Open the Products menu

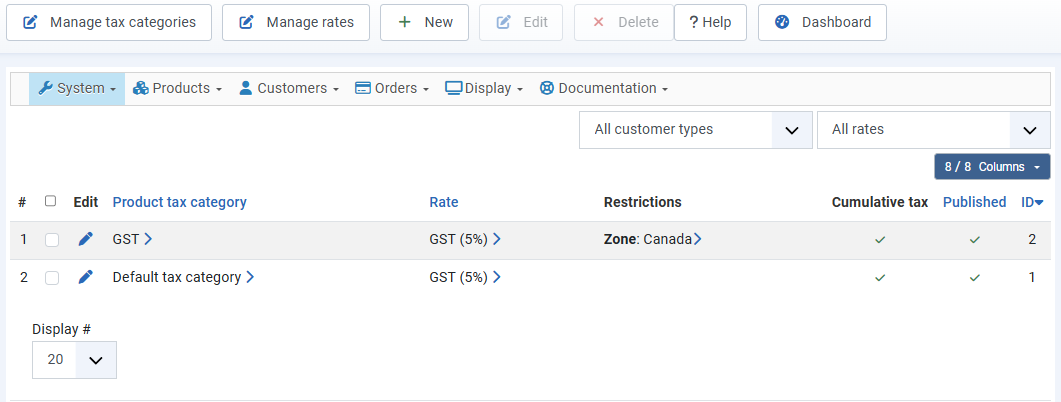click(177, 88)
